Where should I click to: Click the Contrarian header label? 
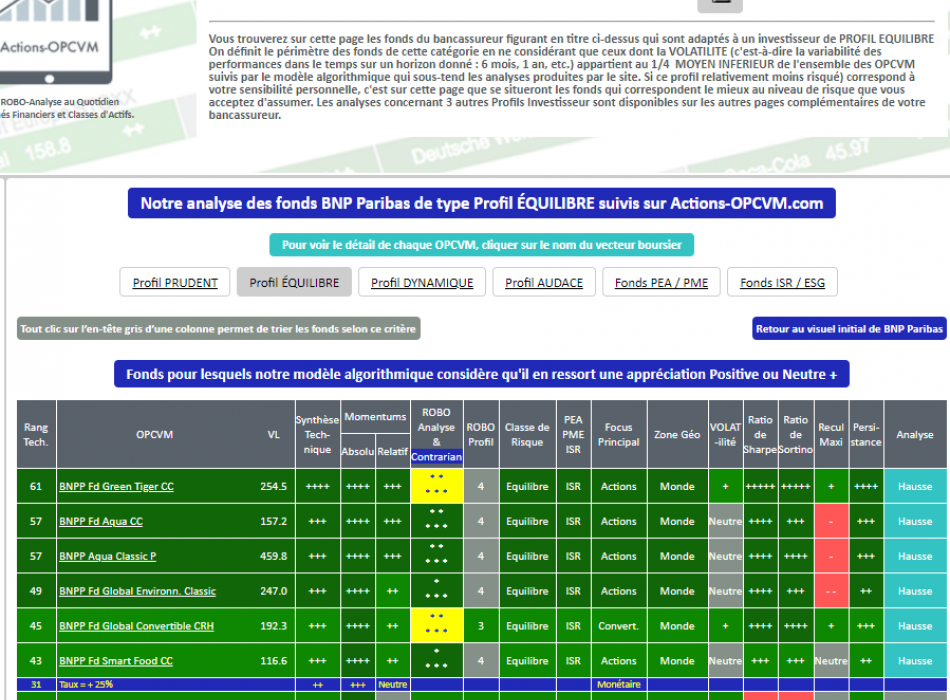pyautogui.click(x=436, y=457)
